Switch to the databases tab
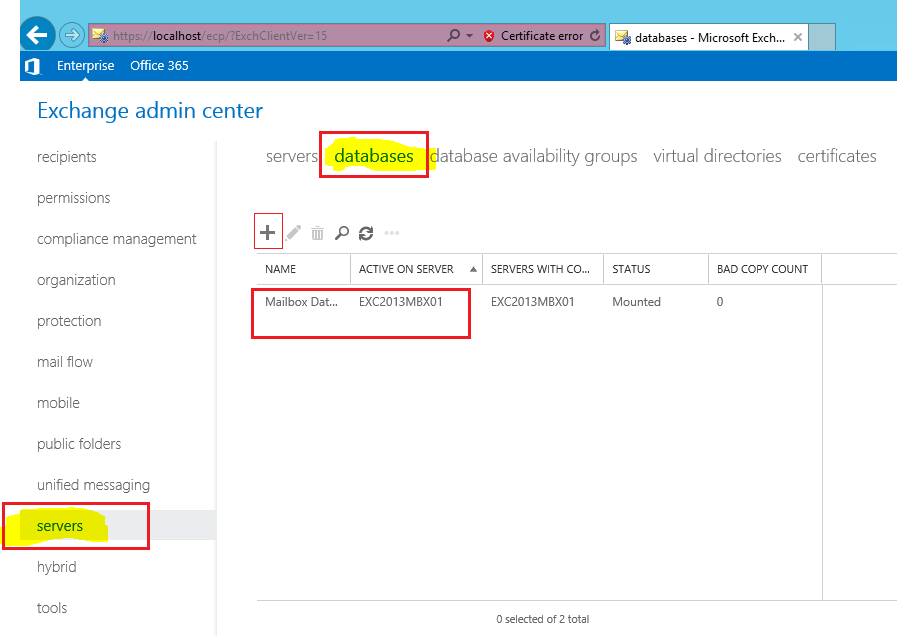The image size is (897, 637). pyautogui.click(x=374, y=156)
